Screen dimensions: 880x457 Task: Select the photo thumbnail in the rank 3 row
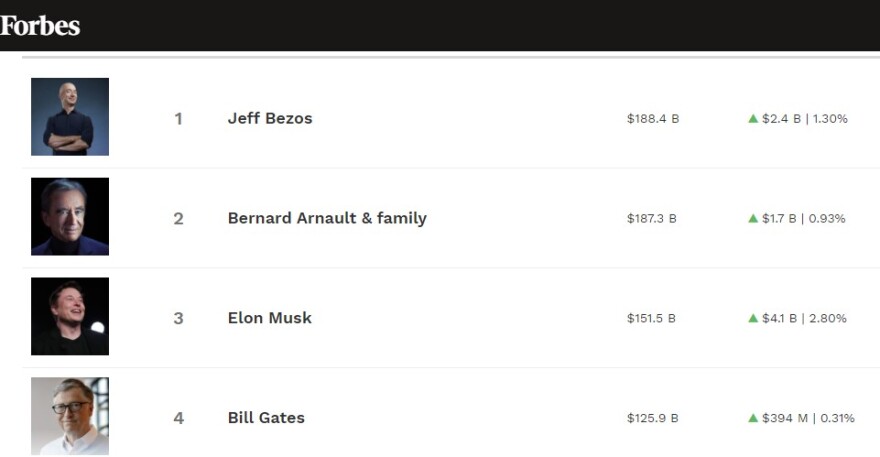(70, 317)
